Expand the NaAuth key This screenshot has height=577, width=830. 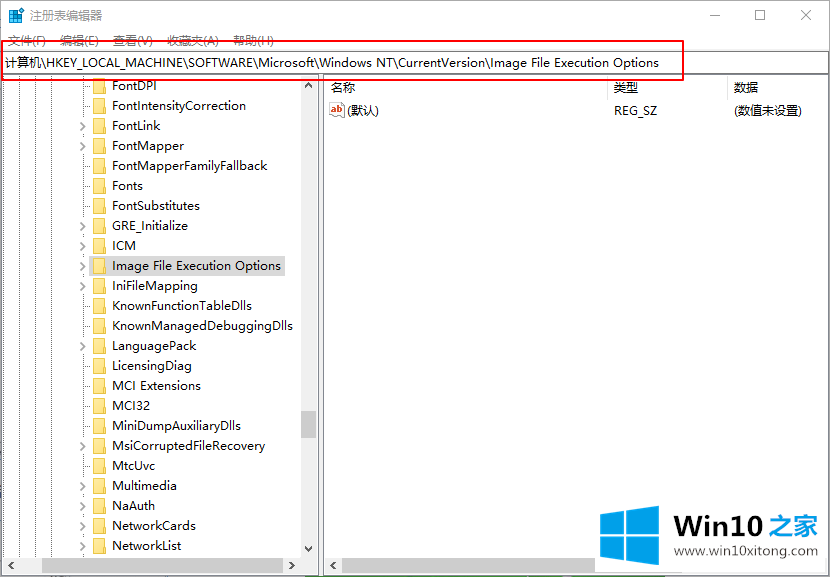pyautogui.click(x=82, y=506)
